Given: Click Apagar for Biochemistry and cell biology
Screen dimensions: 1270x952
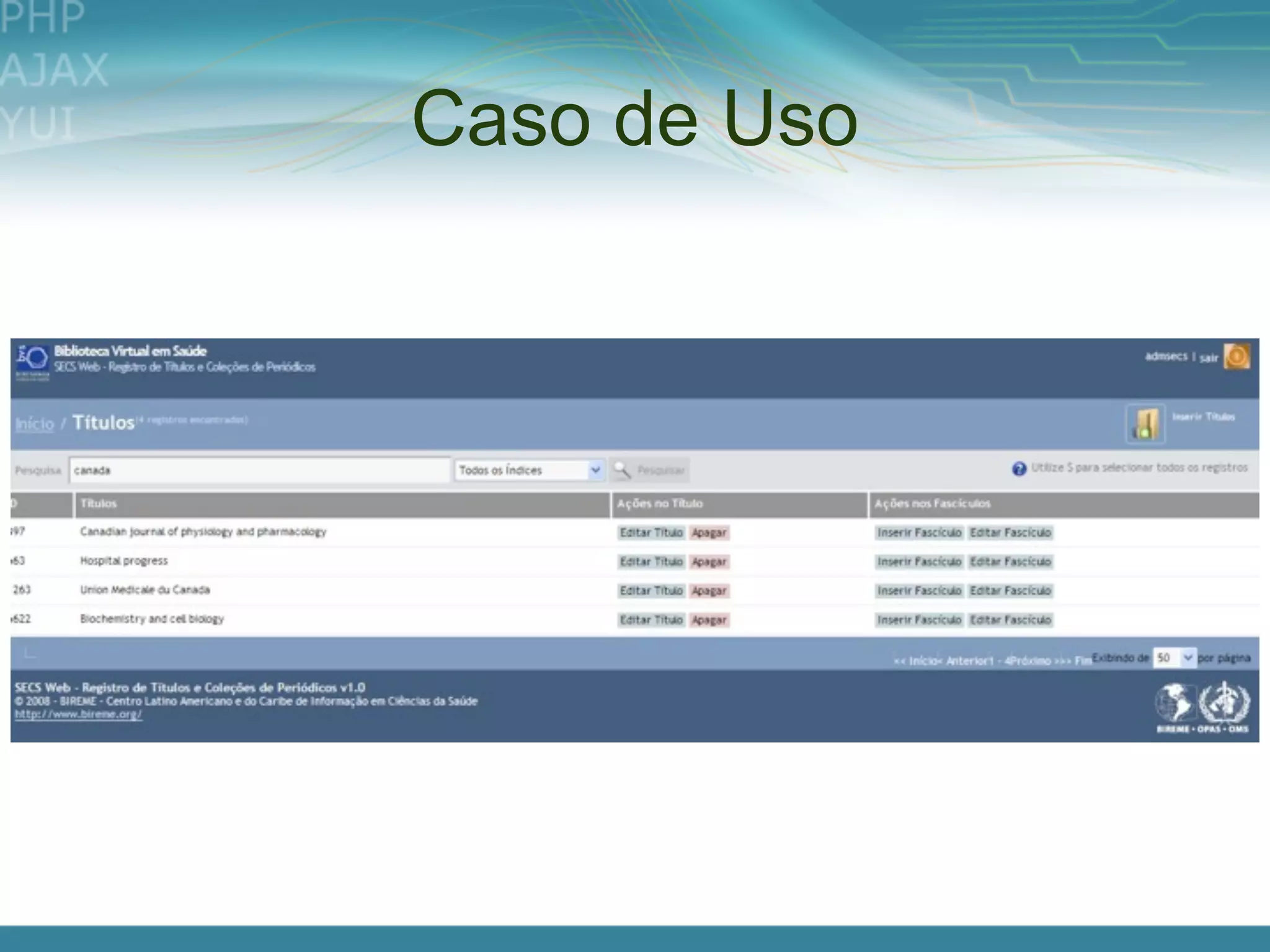Looking at the screenshot, I should (709, 620).
